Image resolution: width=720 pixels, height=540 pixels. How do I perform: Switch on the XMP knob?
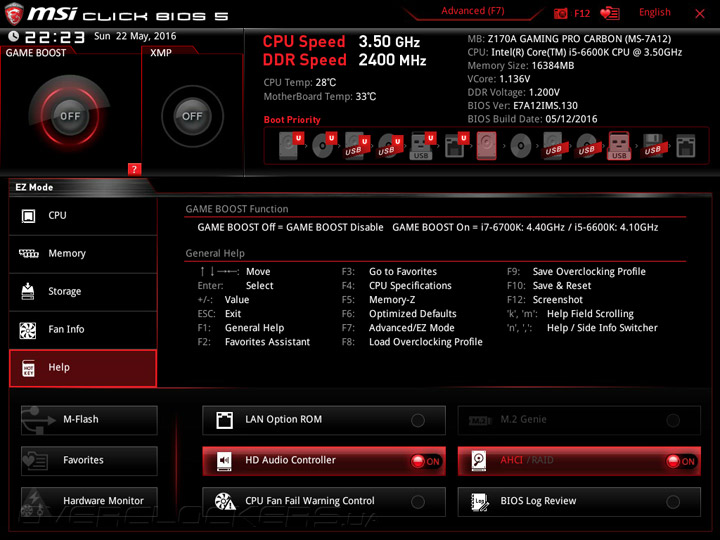point(192,116)
